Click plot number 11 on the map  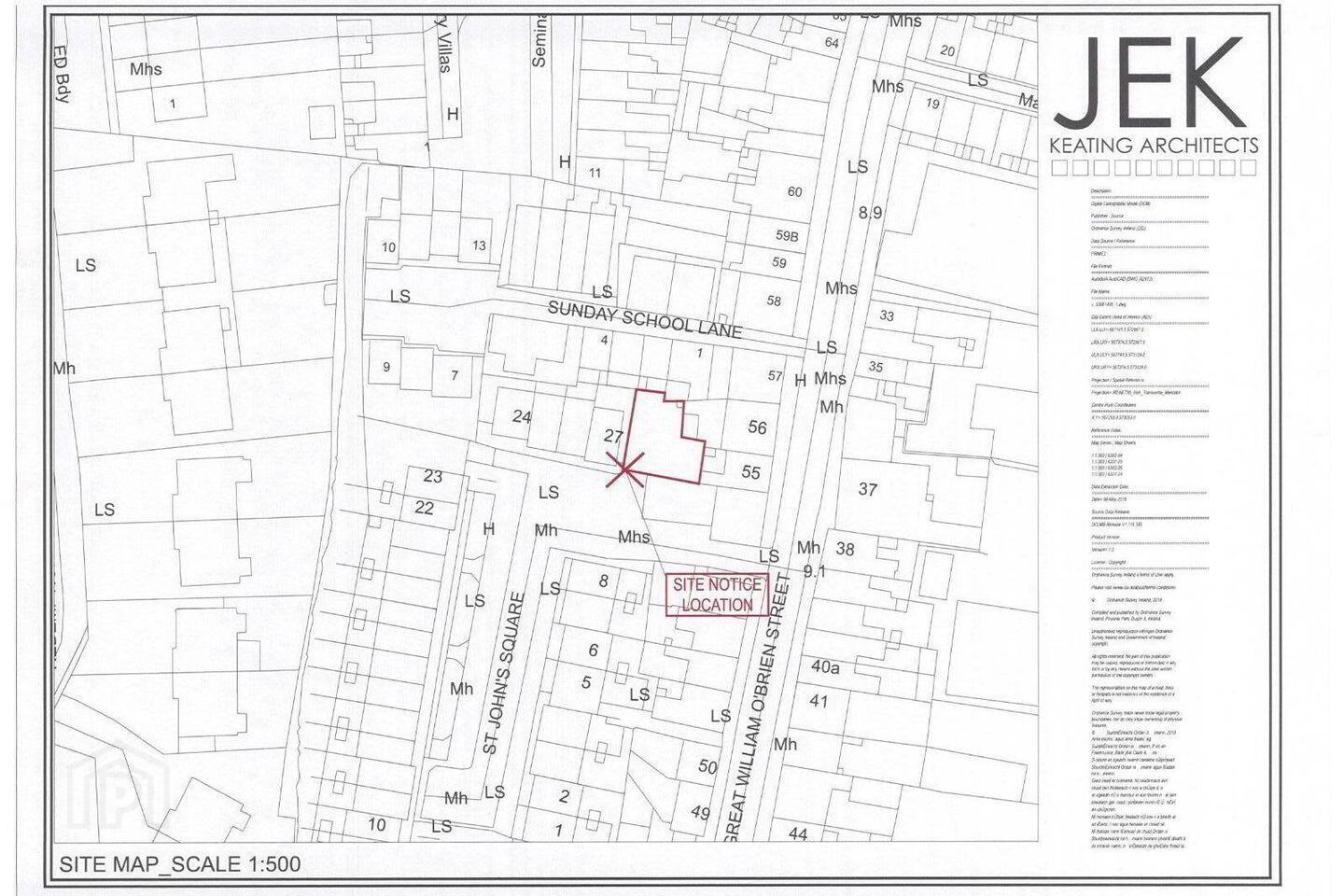(595, 173)
